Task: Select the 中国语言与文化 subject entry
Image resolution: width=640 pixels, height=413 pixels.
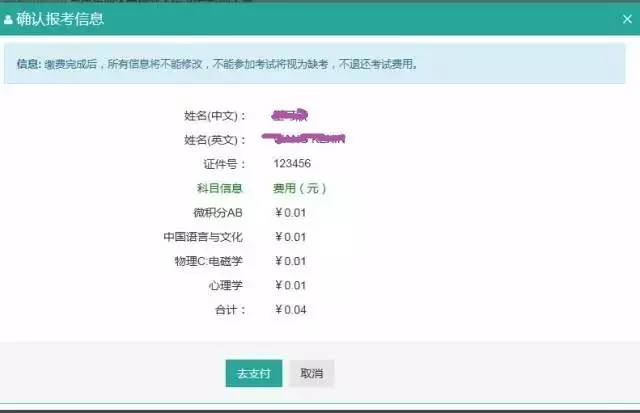Action: pos(203,237)
